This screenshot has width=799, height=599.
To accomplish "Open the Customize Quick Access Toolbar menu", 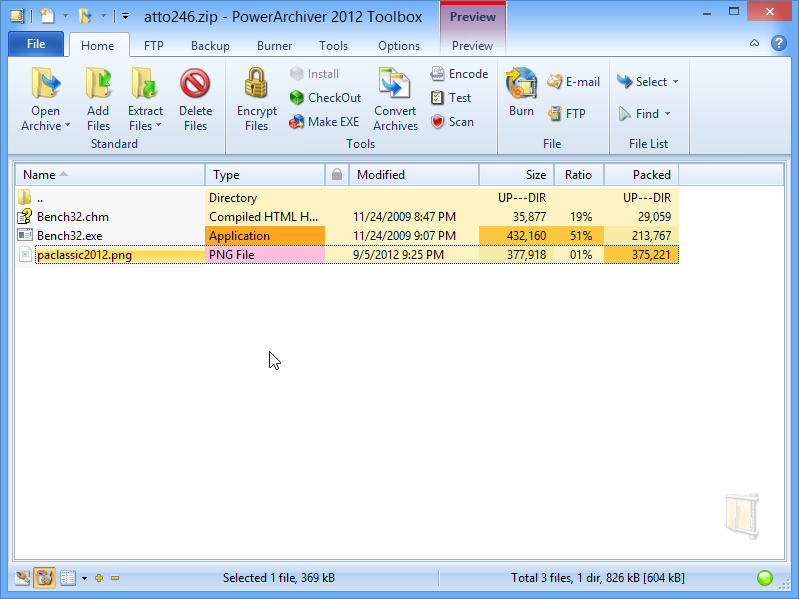I will [125, 16].
